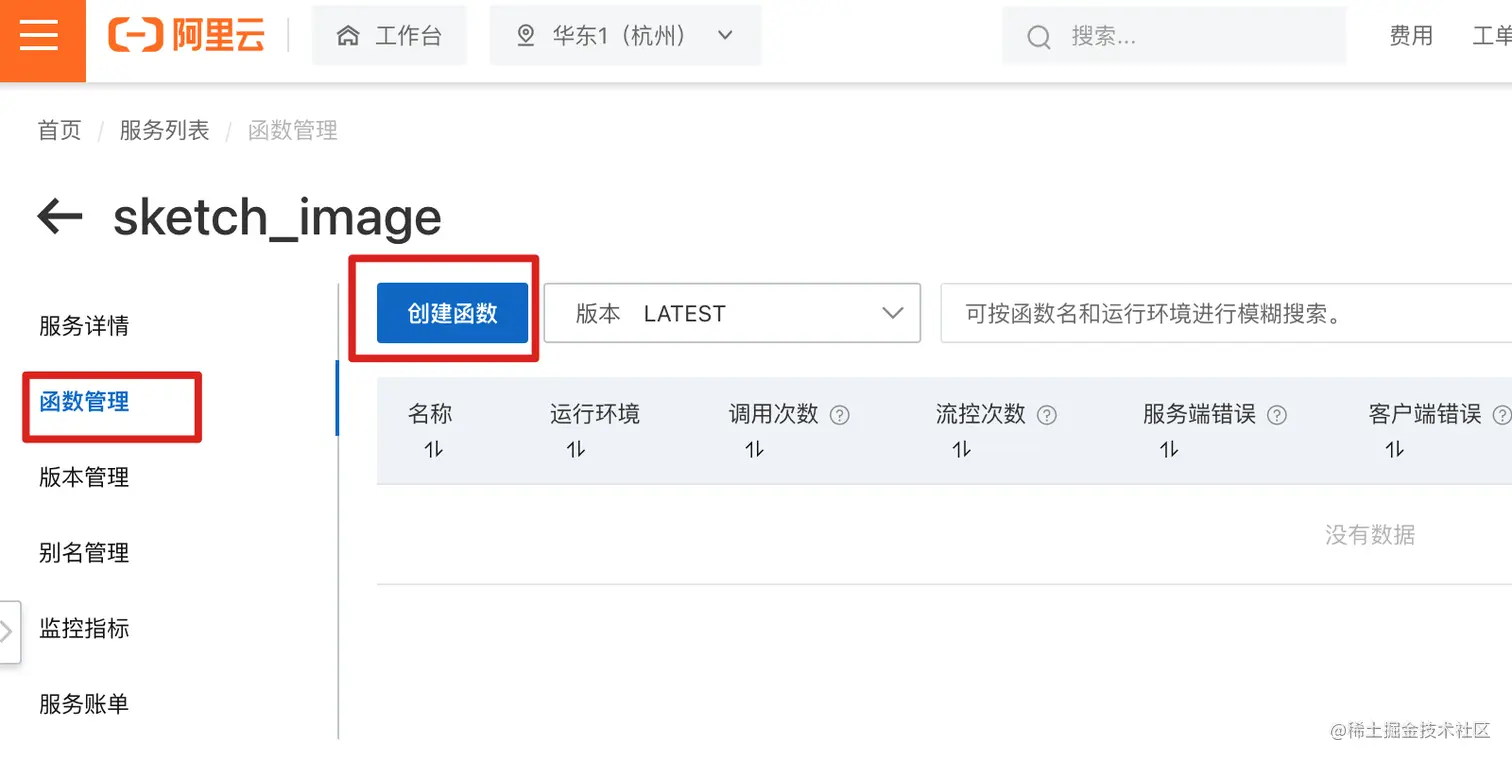The width and height of the screenshot is (1512, 762).
Task: Focus the top bar 搜索 input field
Action: pos(1175,36)
